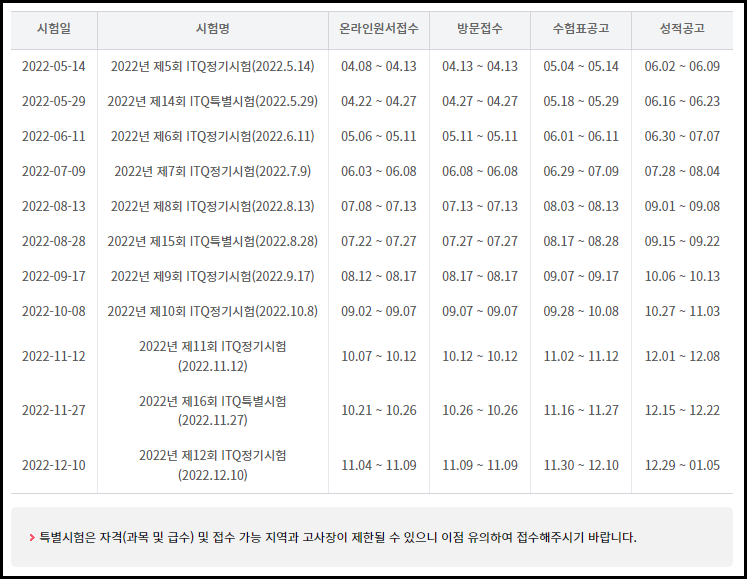Click 2022년 제8회 ITQ정기시험 exam name
The height and width of the screenshot is (579, 747).
[x=212, y=206]
